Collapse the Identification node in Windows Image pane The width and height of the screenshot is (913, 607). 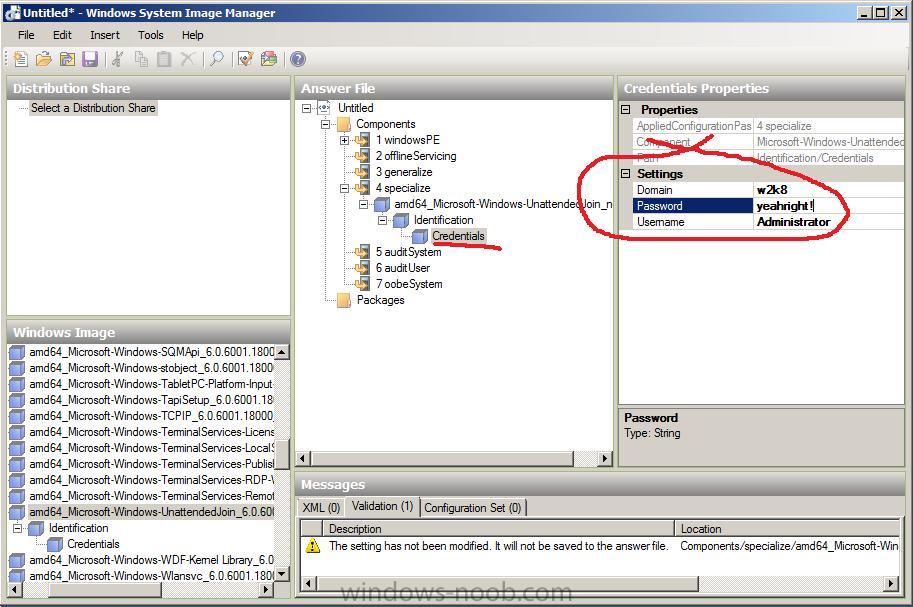tap(17, 528)
